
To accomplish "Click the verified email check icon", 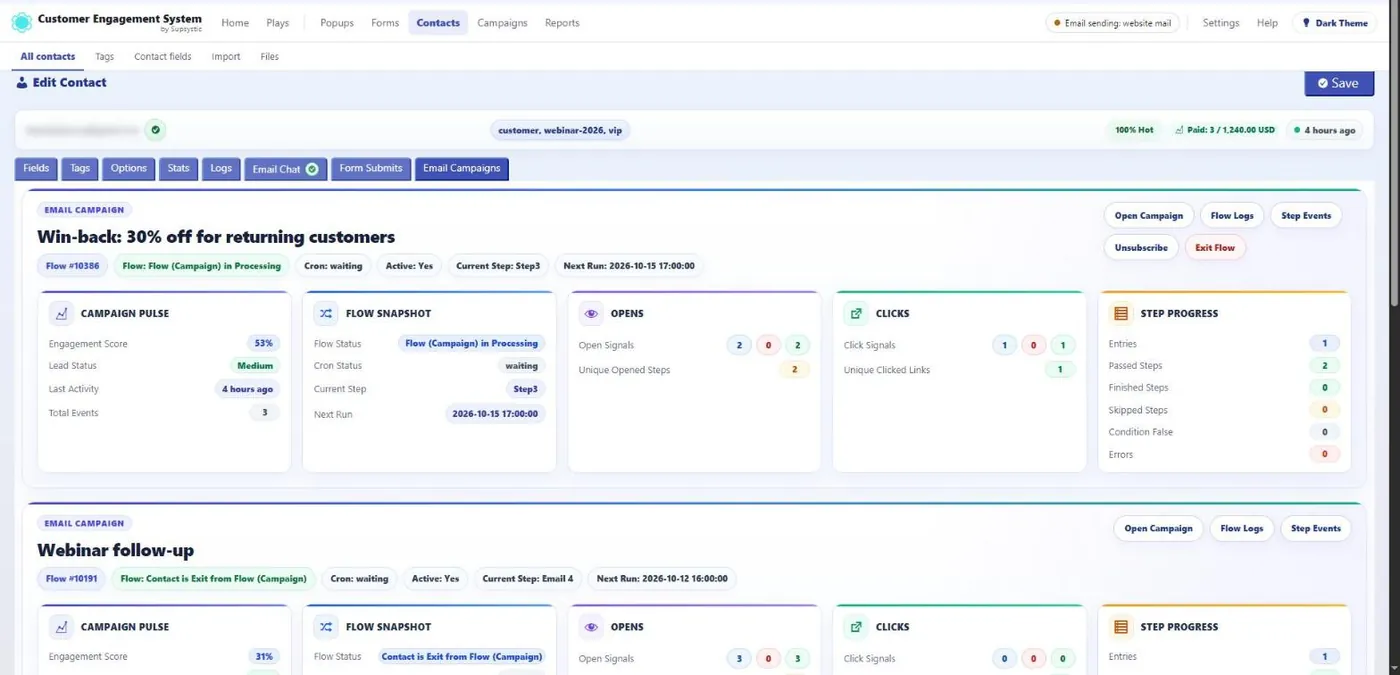I will (155, 130).
